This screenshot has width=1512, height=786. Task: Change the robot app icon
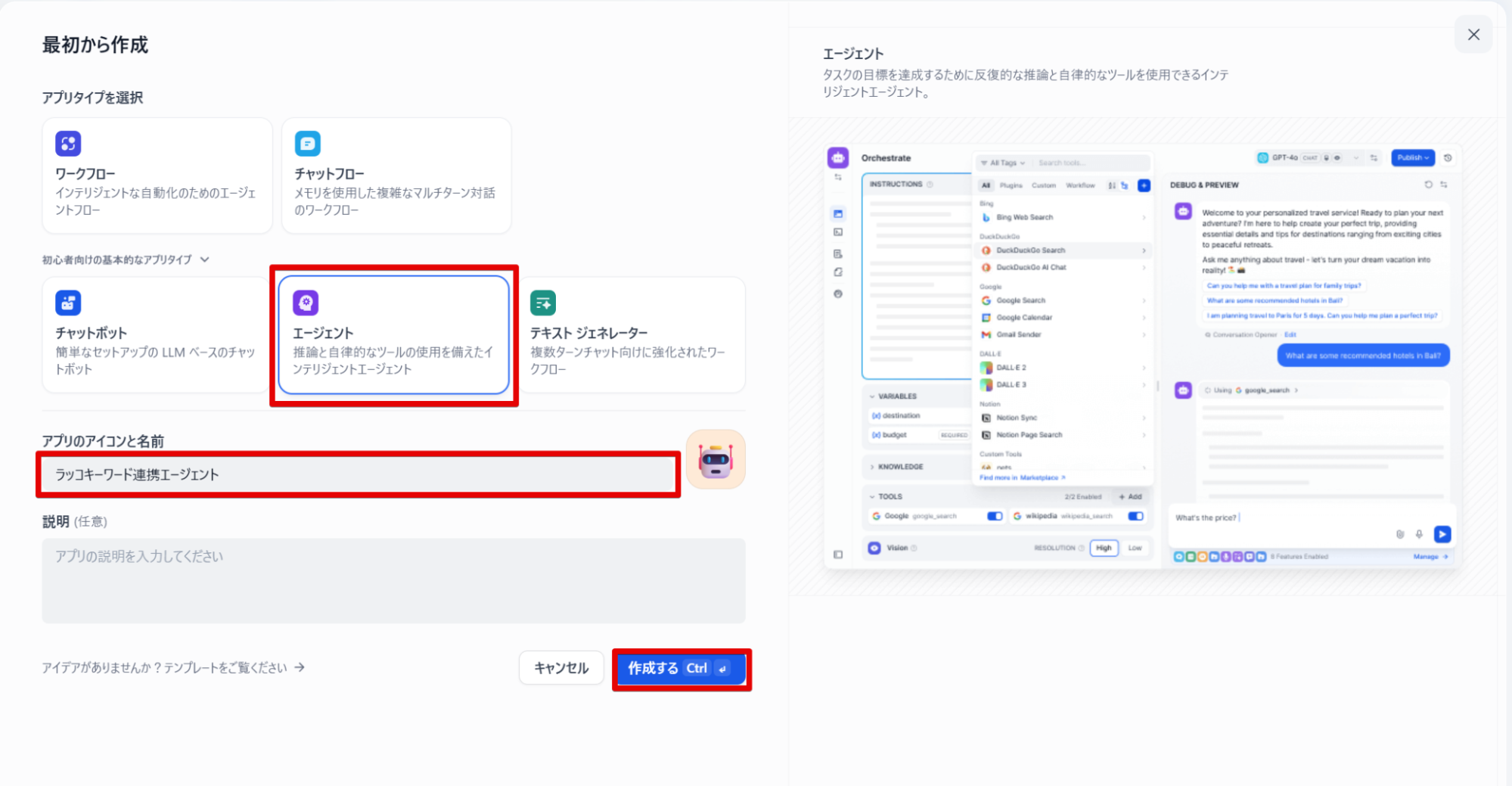[716, 459]
